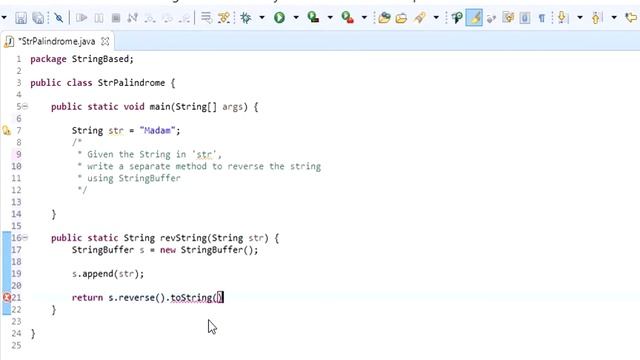This screenshot has height=360, width=640.
Task: Click the text "package StringBased;"
Action: [82, 59]
